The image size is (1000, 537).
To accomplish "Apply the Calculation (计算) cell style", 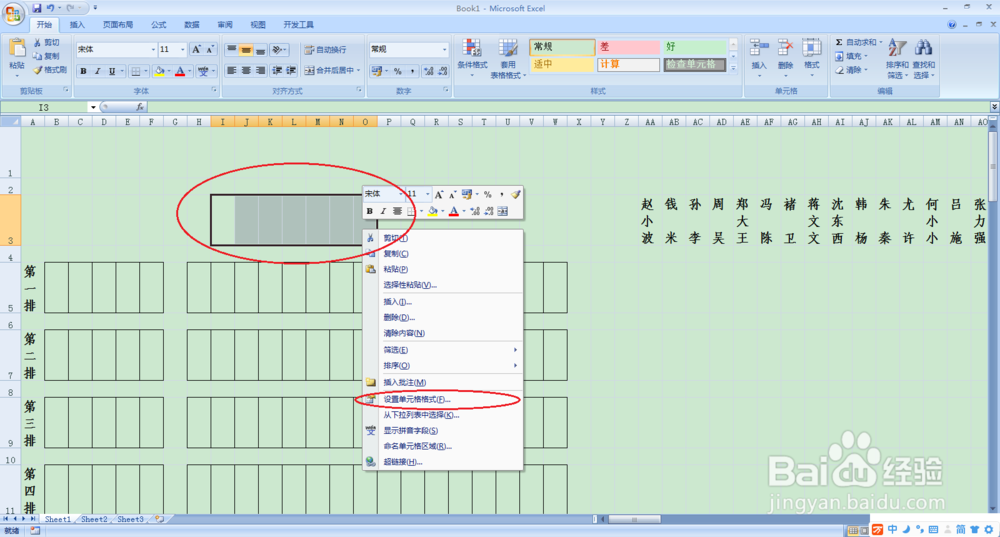I will click(x=628, y=64).
